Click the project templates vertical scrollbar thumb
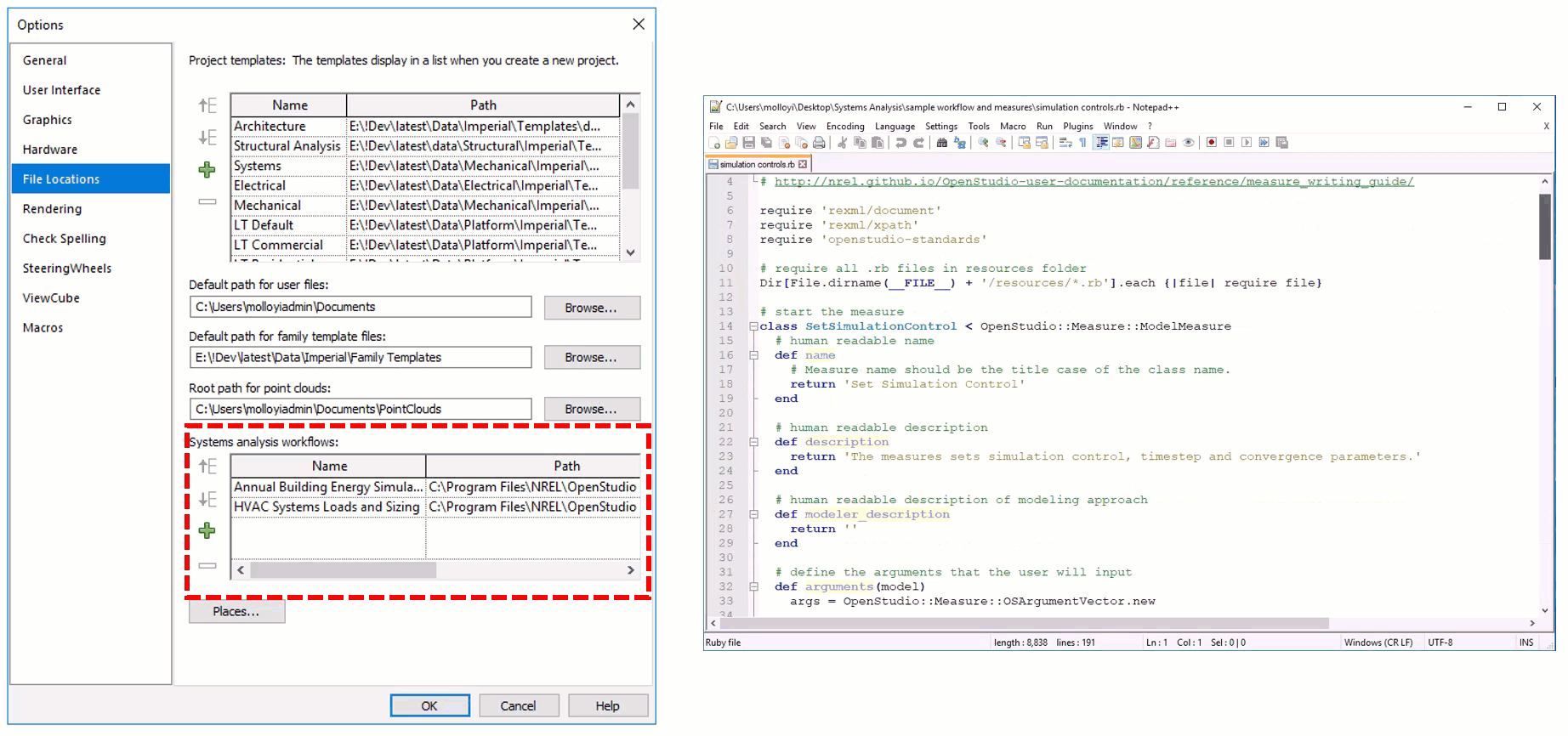The height and width of the screenshot is (736, 1568). [630, 151]
